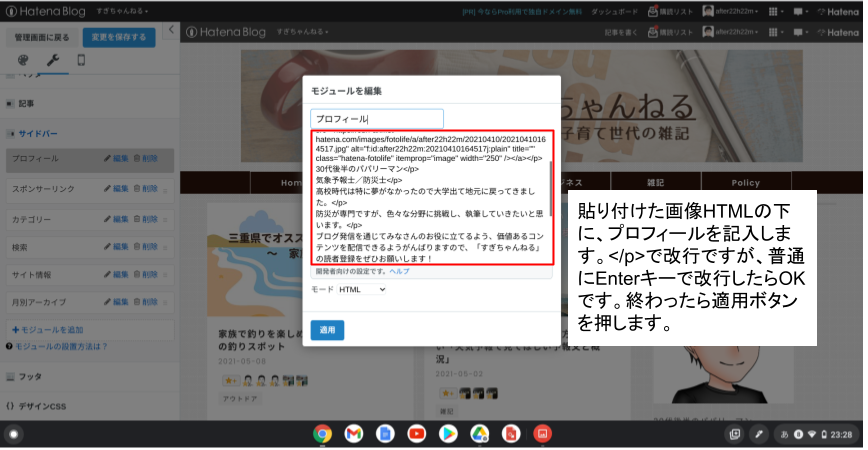Screen dimensions: 868x450
Task: Delete the プロフィール module
Action: (x=146, y=158)
